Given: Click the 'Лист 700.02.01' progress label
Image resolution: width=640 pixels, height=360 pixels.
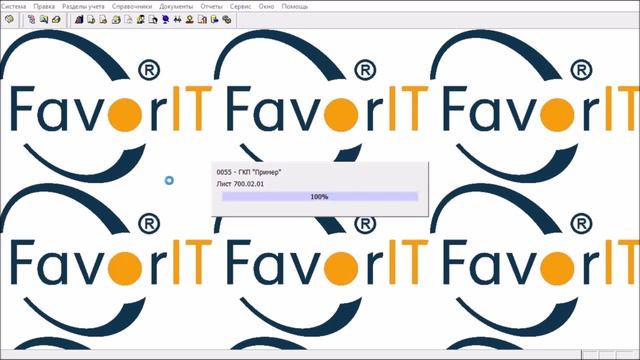Looking at the screenshot, I should coord(240,184).
